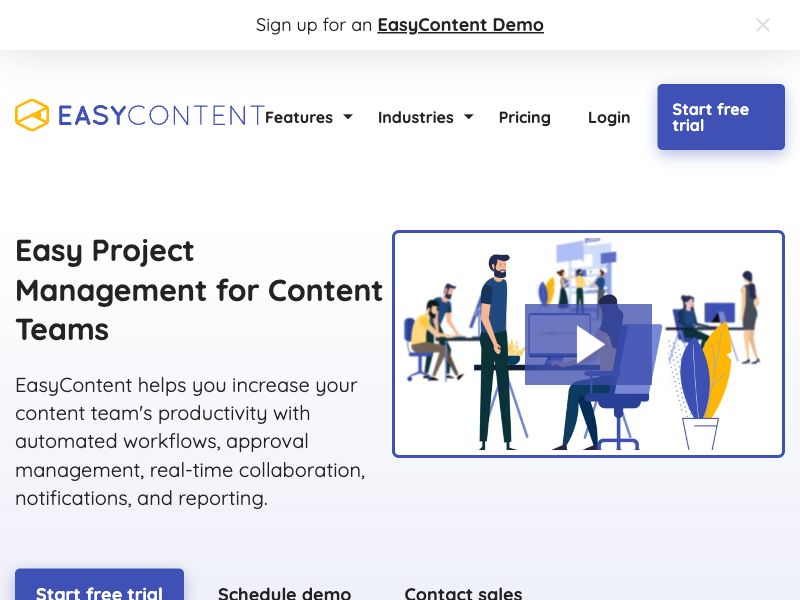The image size is (800, 600).
Task: Play the intro video
Action: (588, 344)
